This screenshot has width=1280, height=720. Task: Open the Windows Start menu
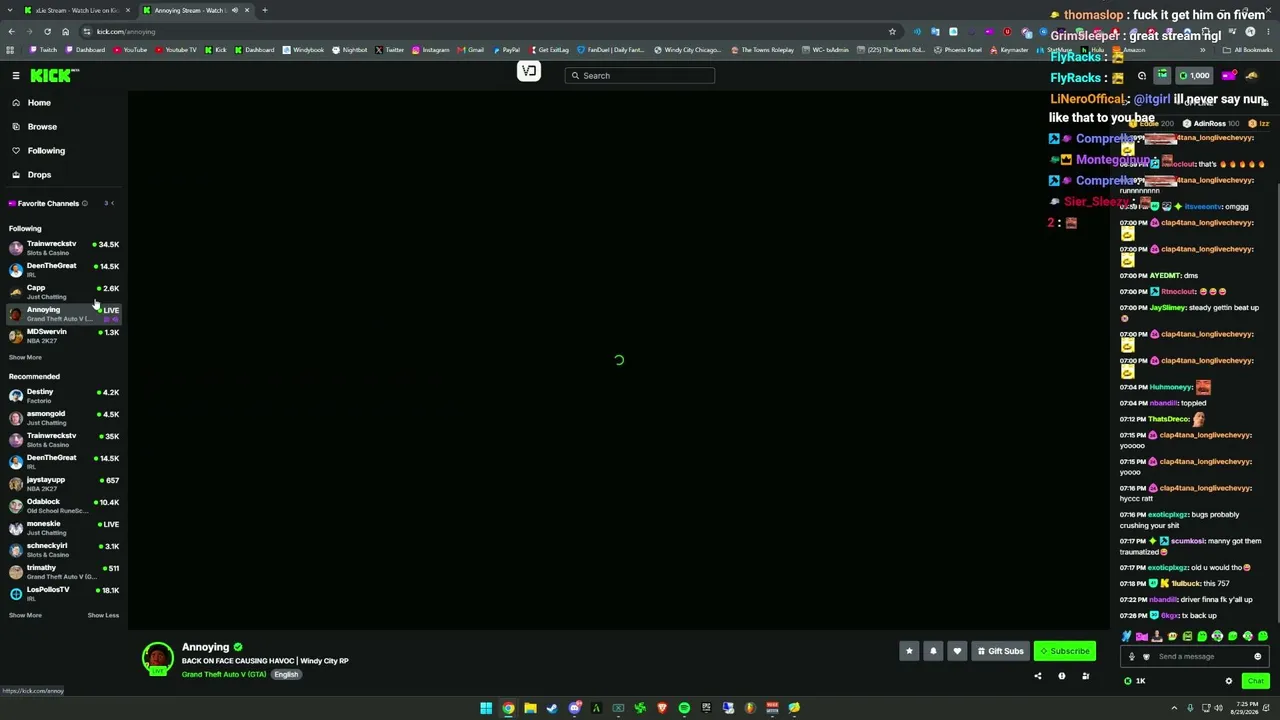click(486, 708)
